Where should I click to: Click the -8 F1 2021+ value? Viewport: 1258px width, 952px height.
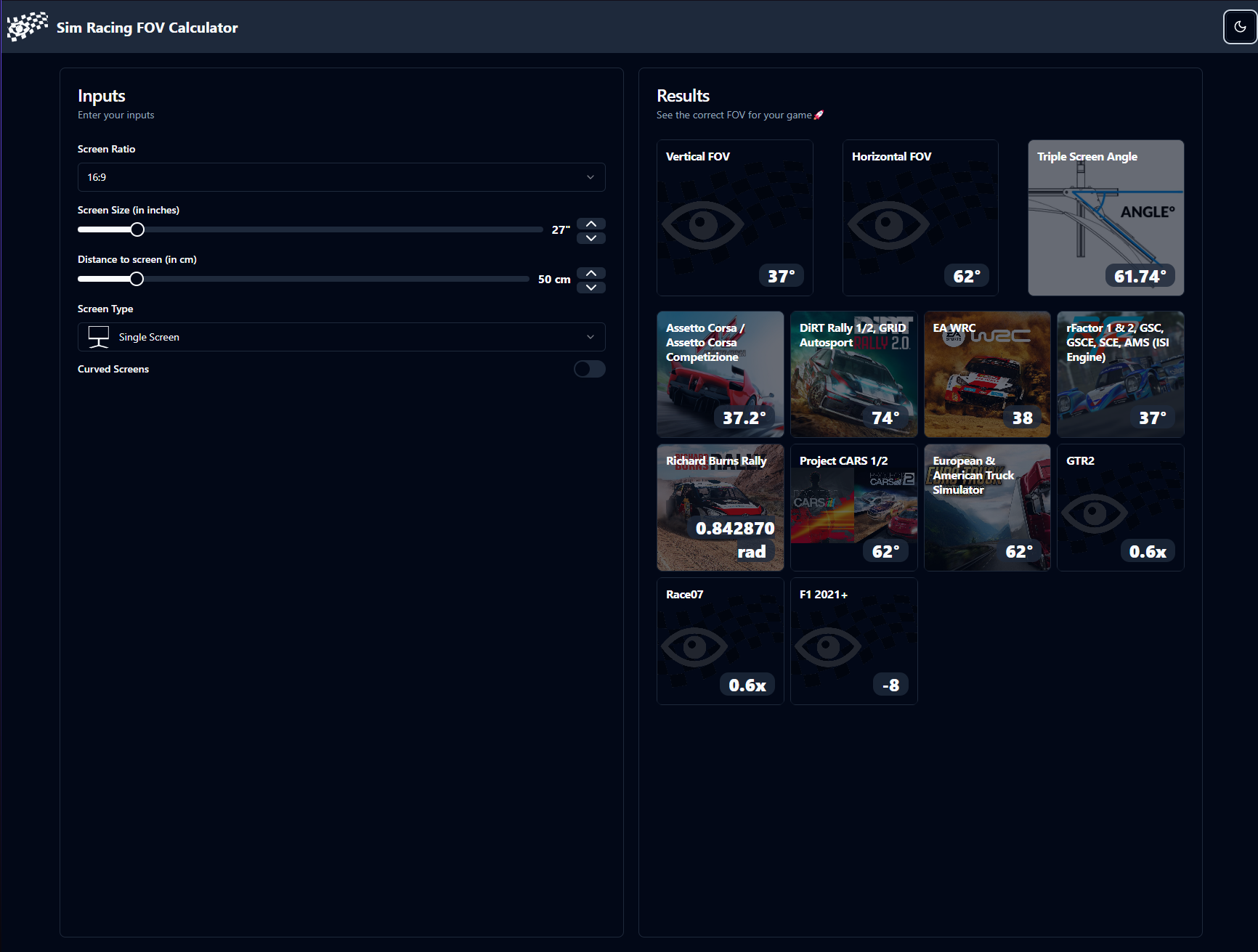(891, 685)
